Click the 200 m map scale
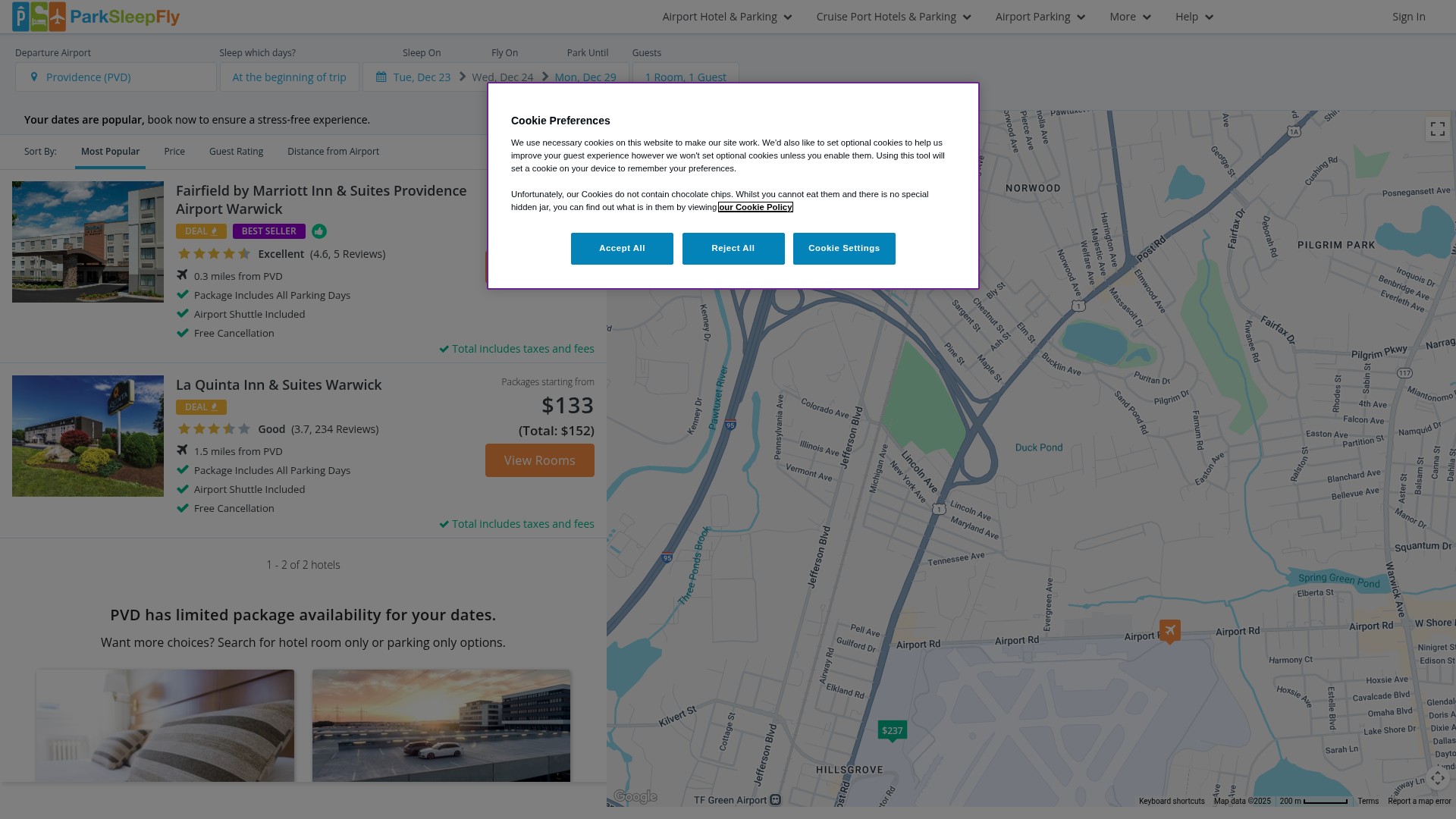Viewport: 1456px width, 819px height. [1314, 801]
